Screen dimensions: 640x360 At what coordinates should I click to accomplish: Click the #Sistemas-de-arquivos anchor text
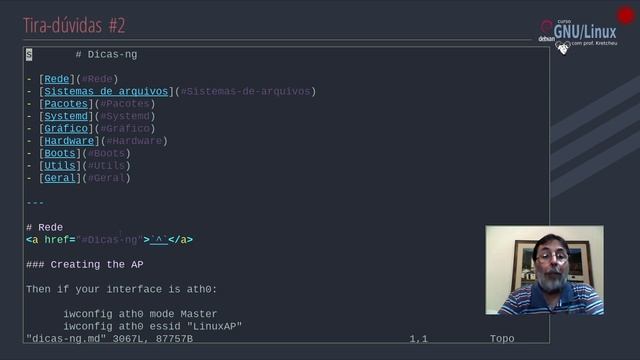(x=246, y=91)
